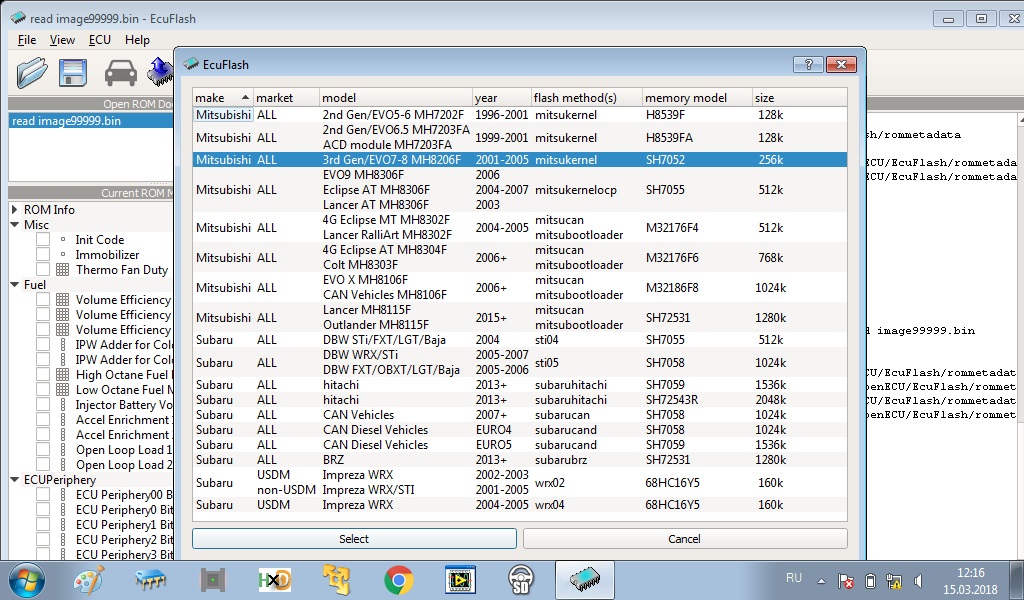Open the ECU menu
1024x600 pixels.
coord(100,40)
